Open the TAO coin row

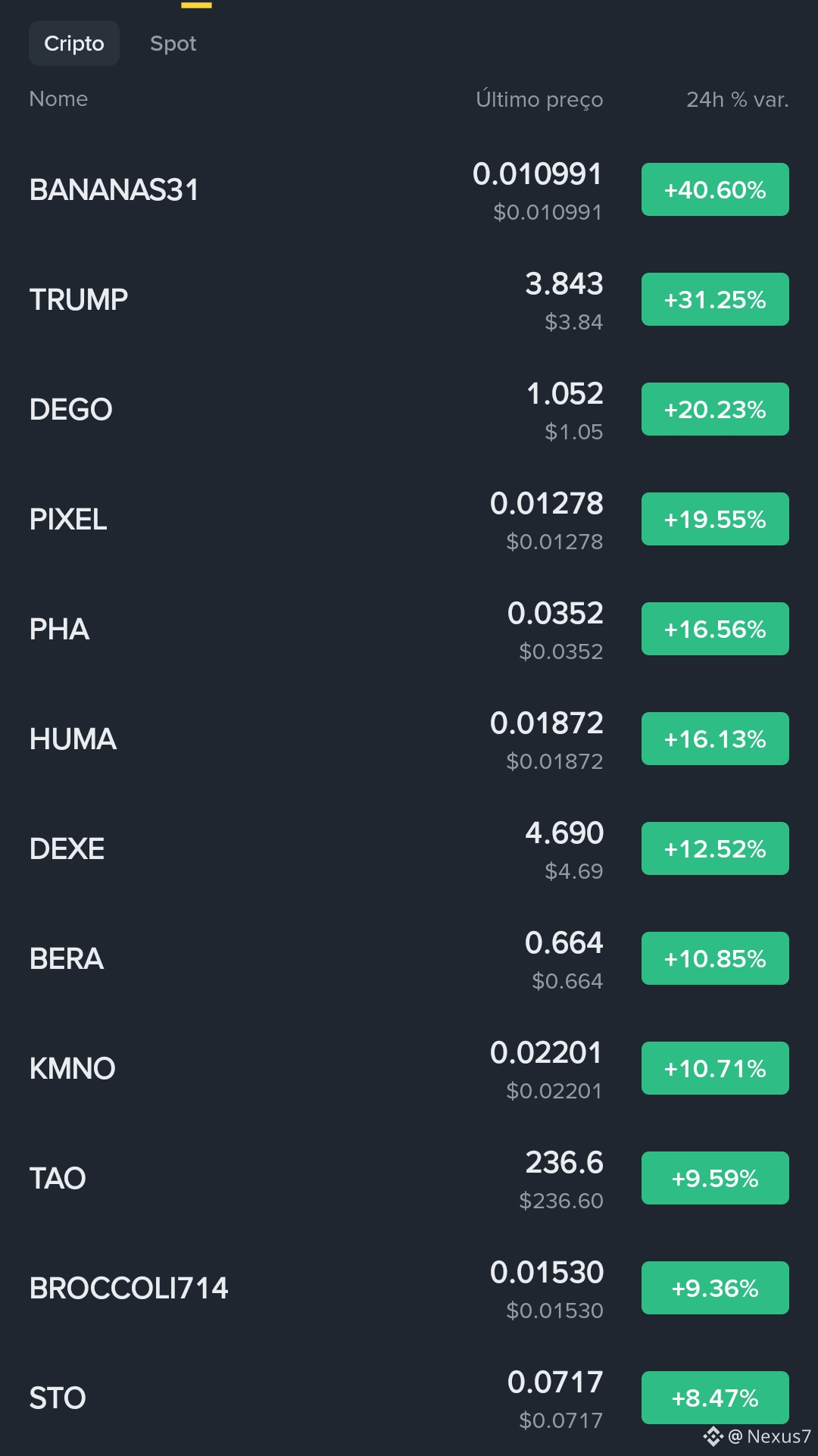[409, 1178]
